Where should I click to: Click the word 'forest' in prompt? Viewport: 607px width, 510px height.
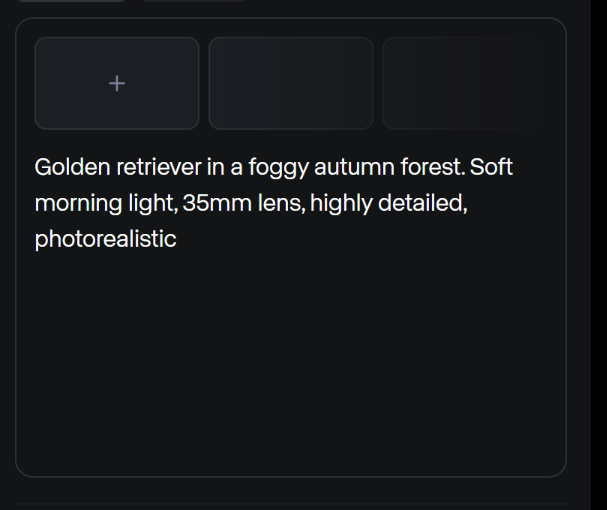pos(433,167)
